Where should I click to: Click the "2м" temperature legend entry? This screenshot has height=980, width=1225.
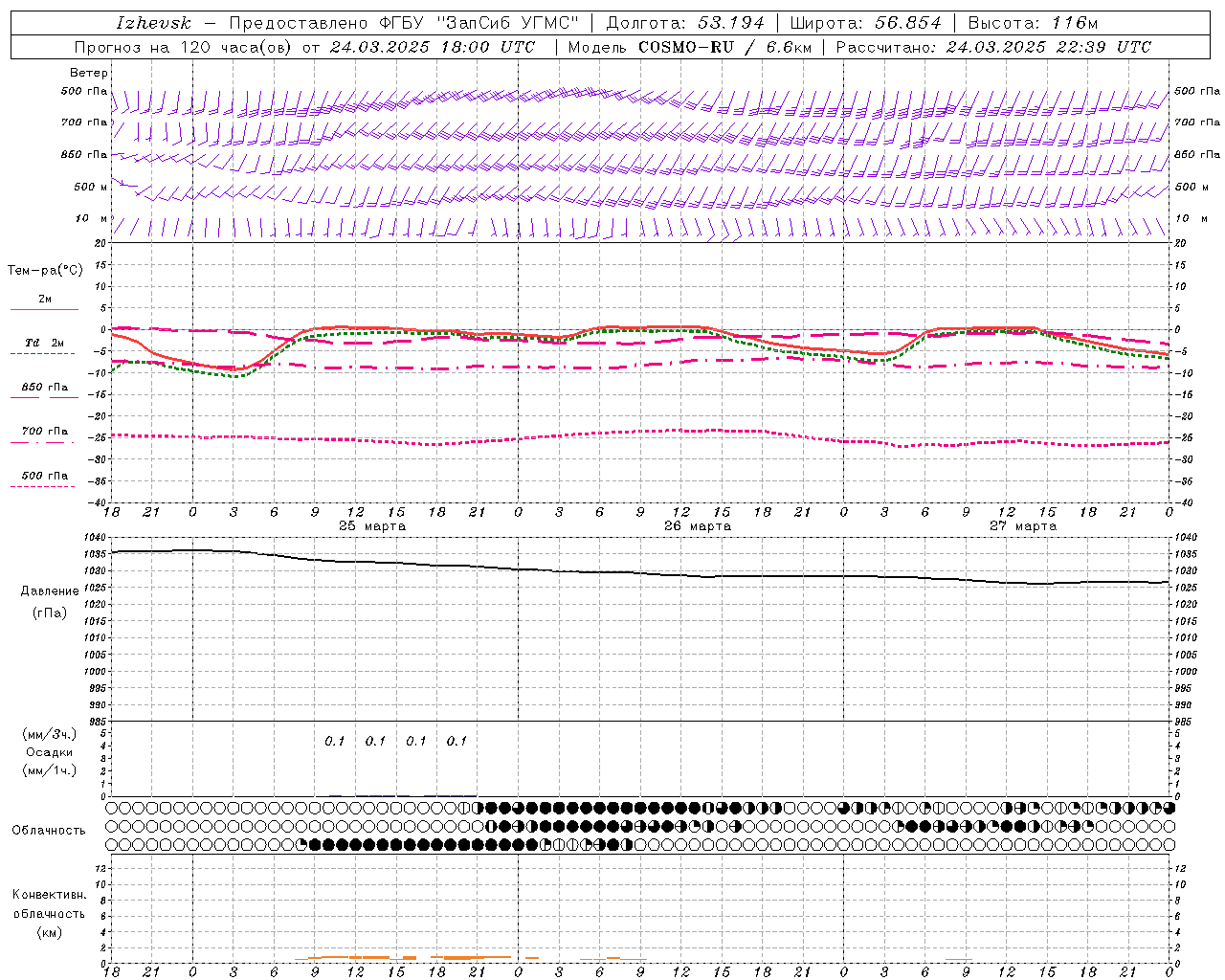pyautogui.click(x=45, y=299)
